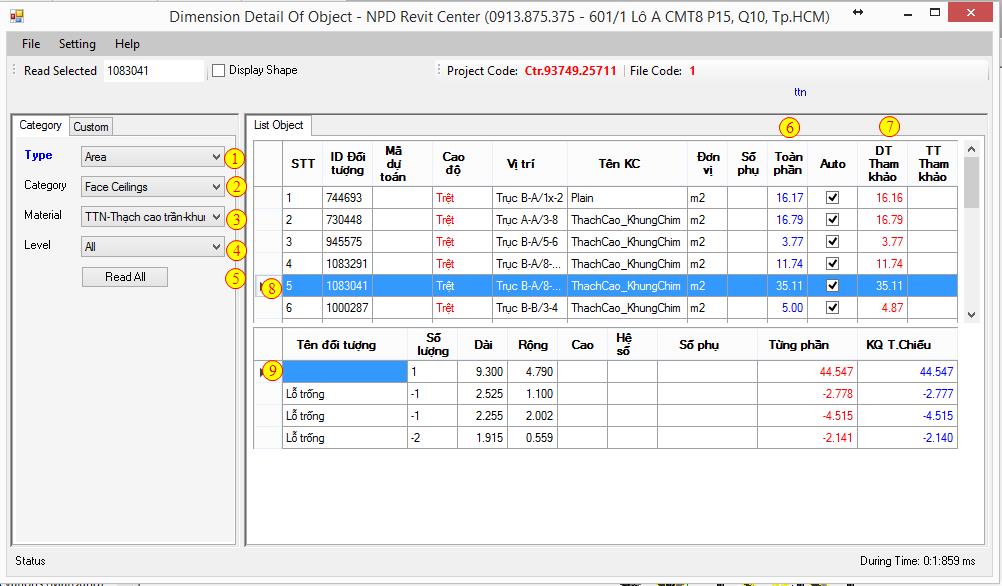This screenshot has height=586, width=1002.
Task: Toggle Auto checkbox for object 744693
Action: [832, 197]
